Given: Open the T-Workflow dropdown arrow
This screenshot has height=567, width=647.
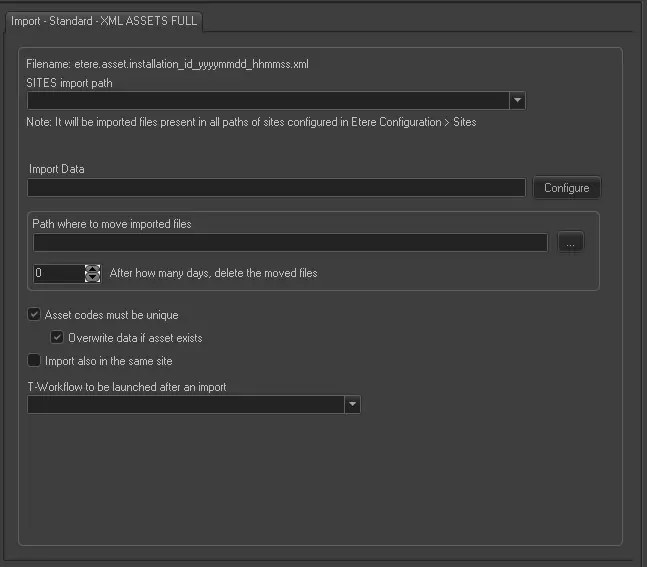Looking at the screenshot, I should pos(352,405).
